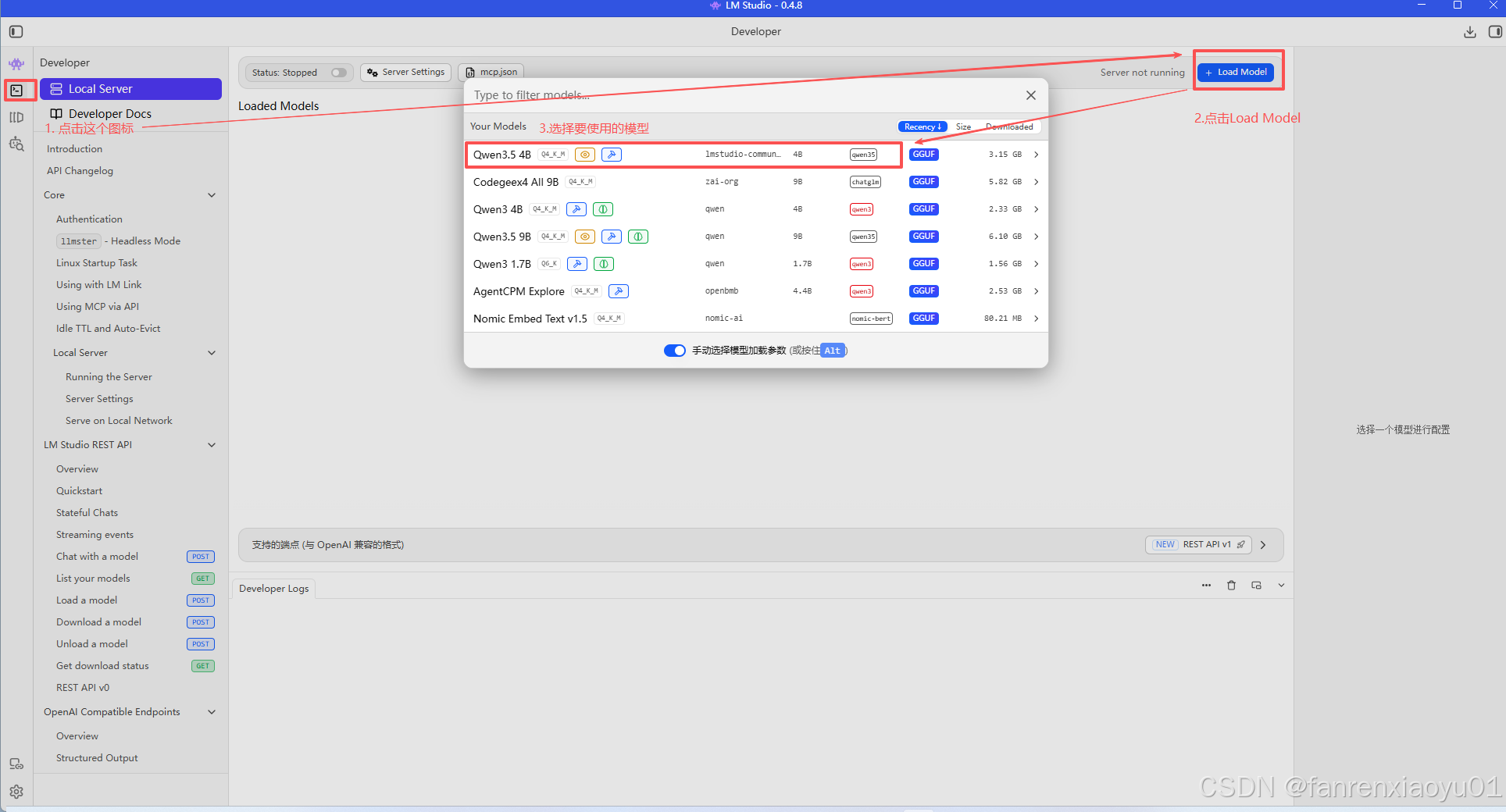Open Serve on Local Network docs page
Image resolution: width=1506 pixels, height=812 pixels.
pyautogui.click(x=119, y=421)
